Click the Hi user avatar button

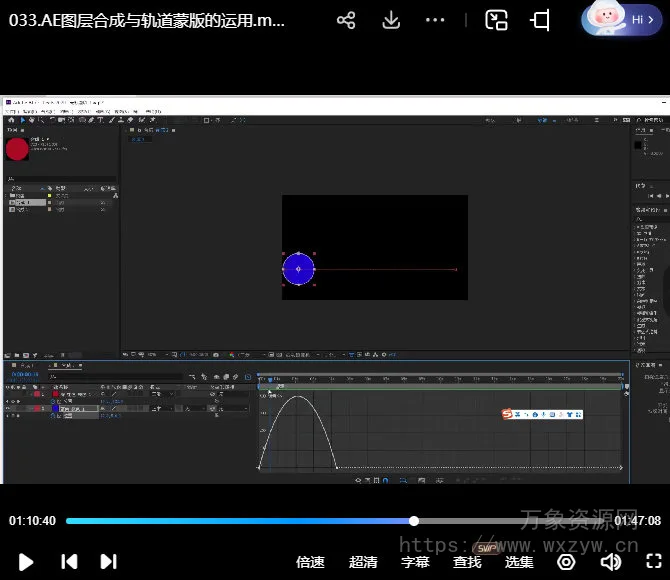tap(624, 19)
